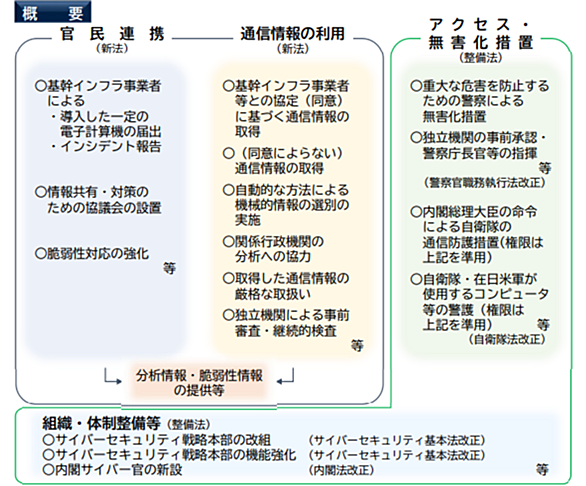Click （警察官職務執行法改正） note
Screen dimensions: 586x486
coord(485,182)
